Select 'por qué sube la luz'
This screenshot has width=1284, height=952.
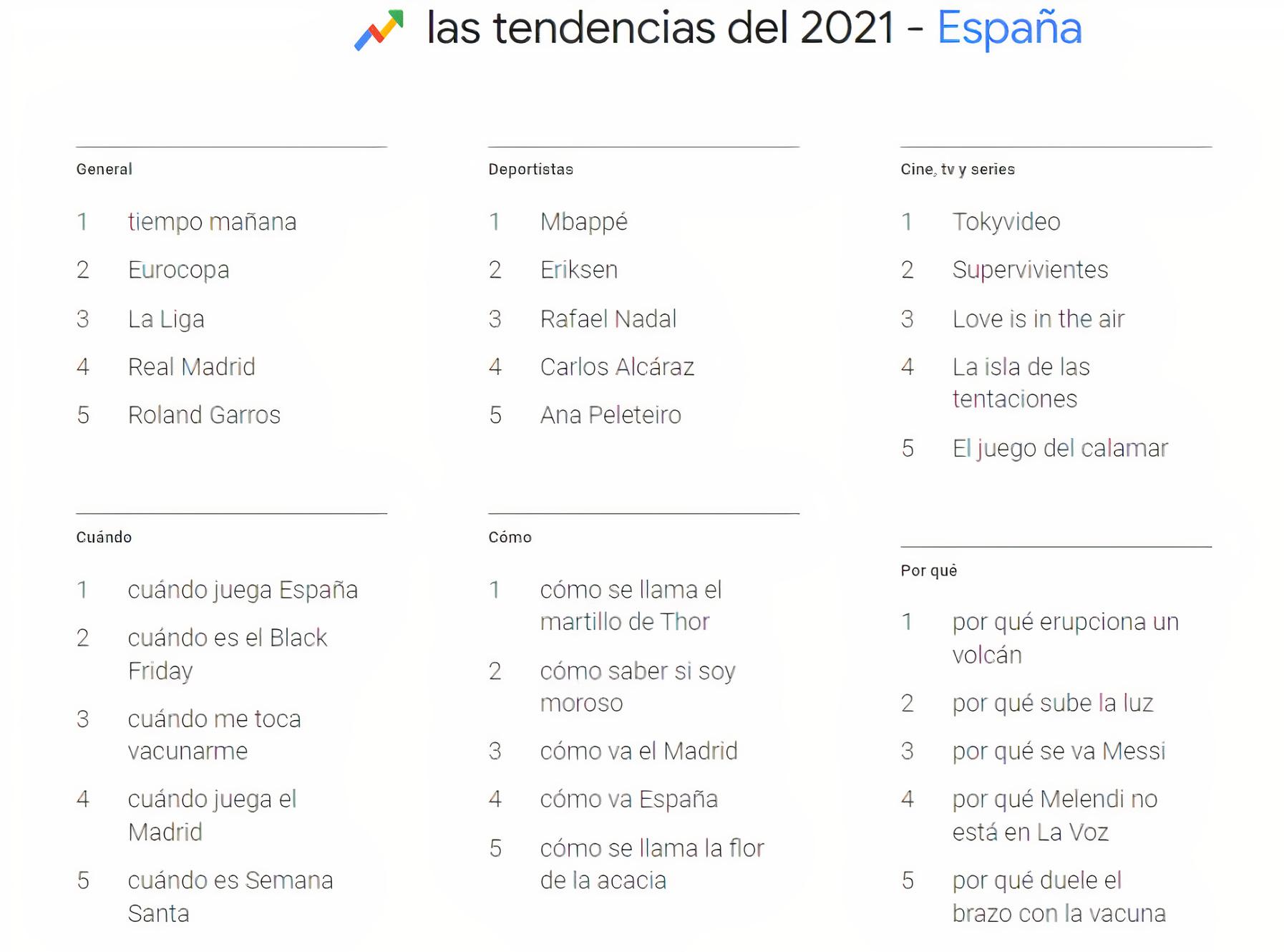[x=1052, y=704]
